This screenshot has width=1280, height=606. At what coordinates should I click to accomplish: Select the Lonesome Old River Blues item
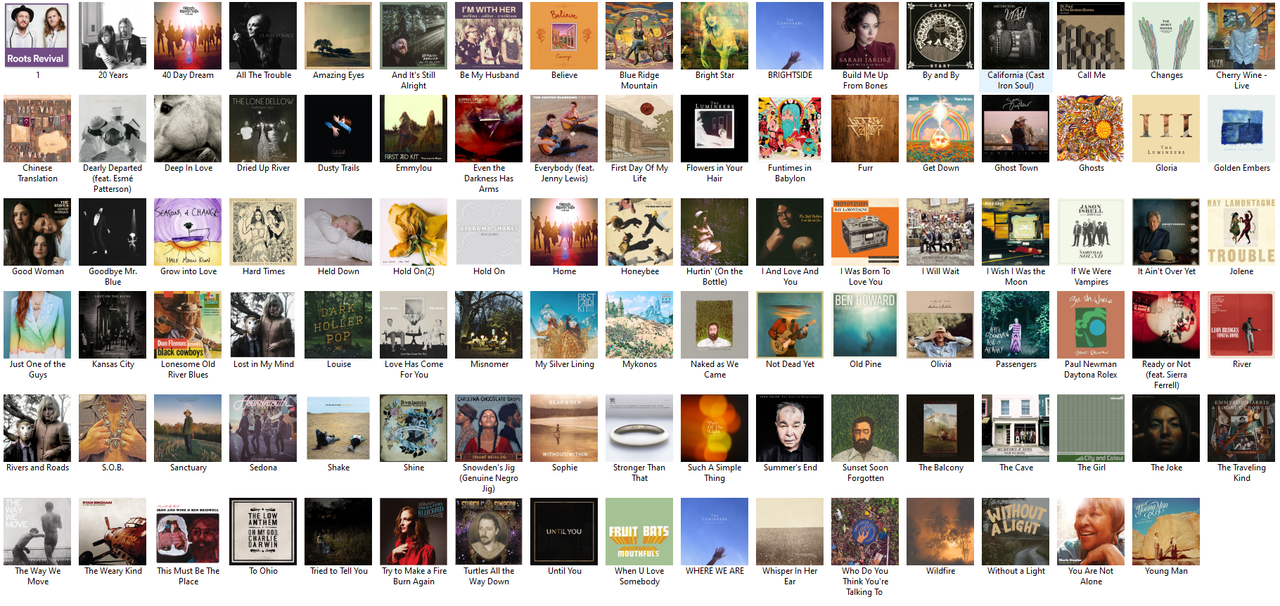[188, 324]
